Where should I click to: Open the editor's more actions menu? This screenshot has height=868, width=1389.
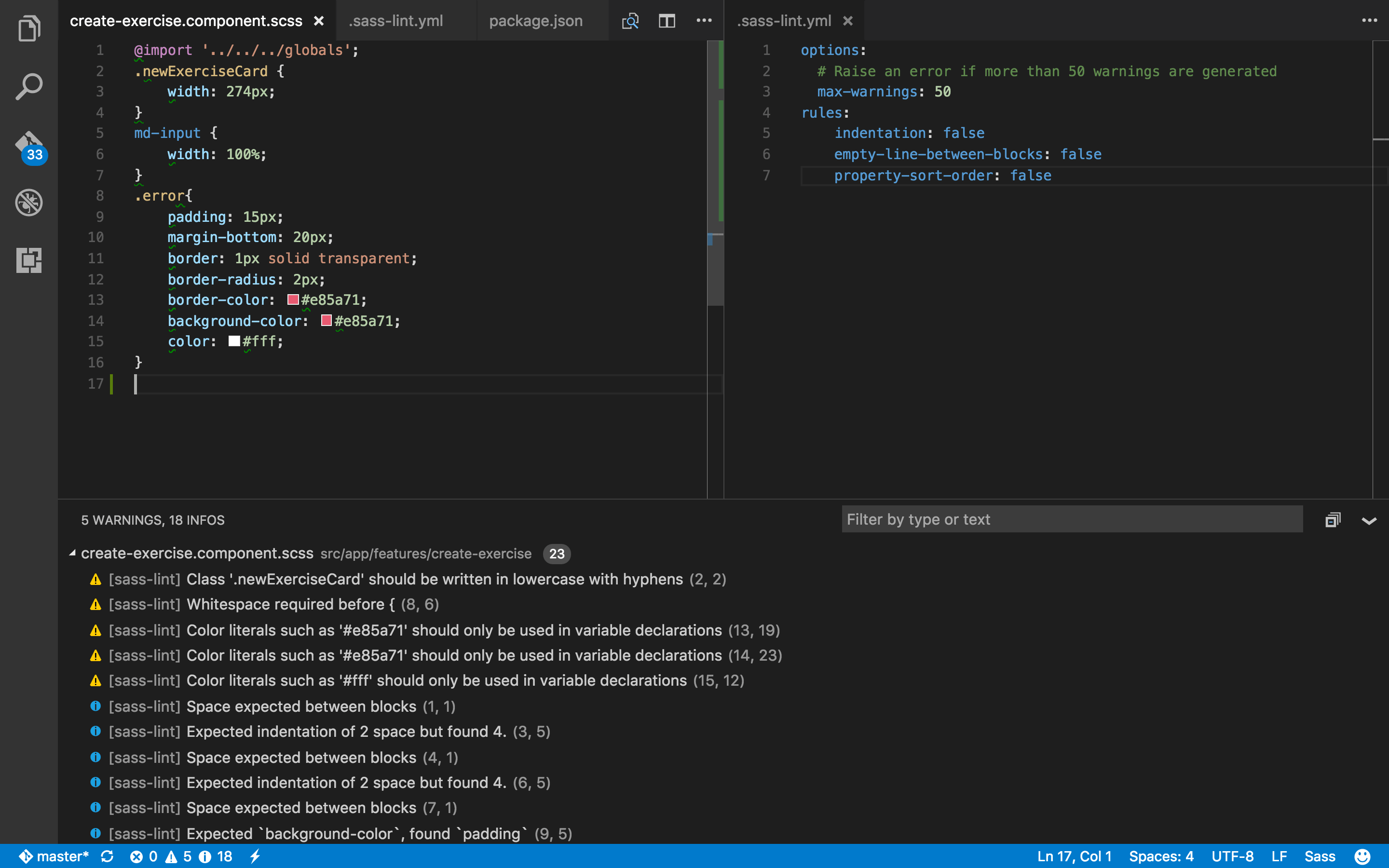point(704,21)
